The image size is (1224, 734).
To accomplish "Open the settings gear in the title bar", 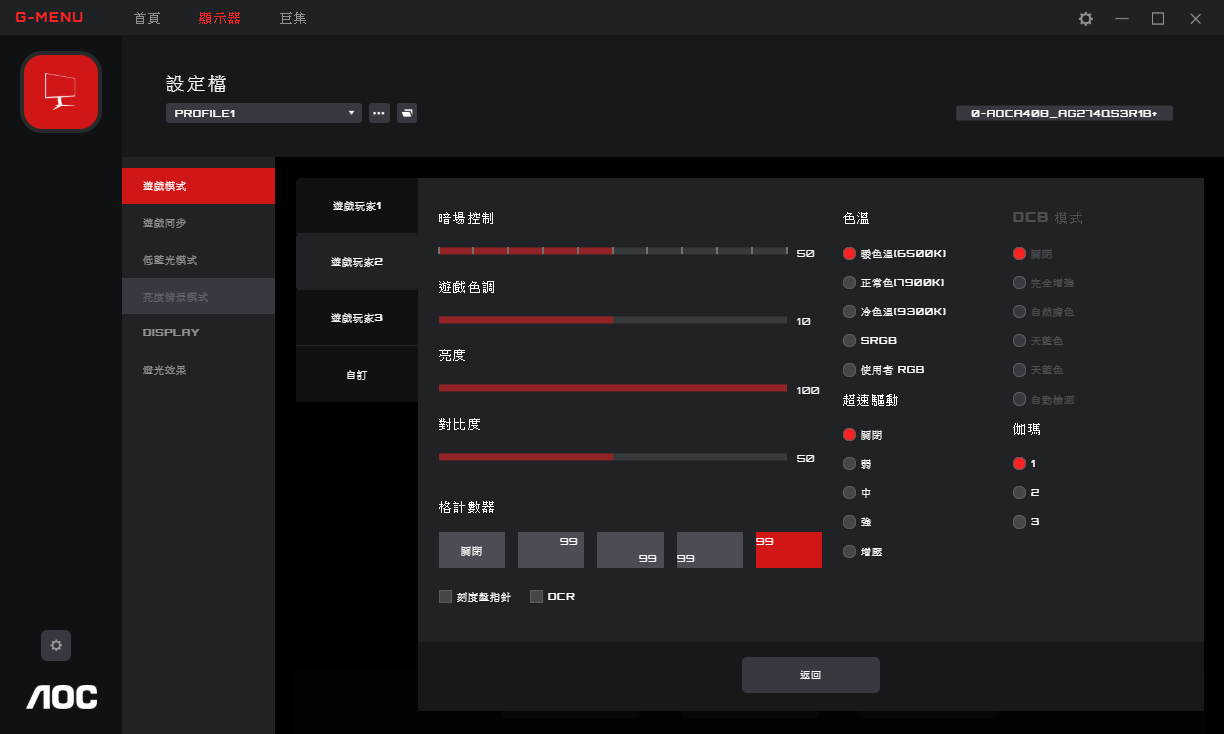I will point(1086,18).
